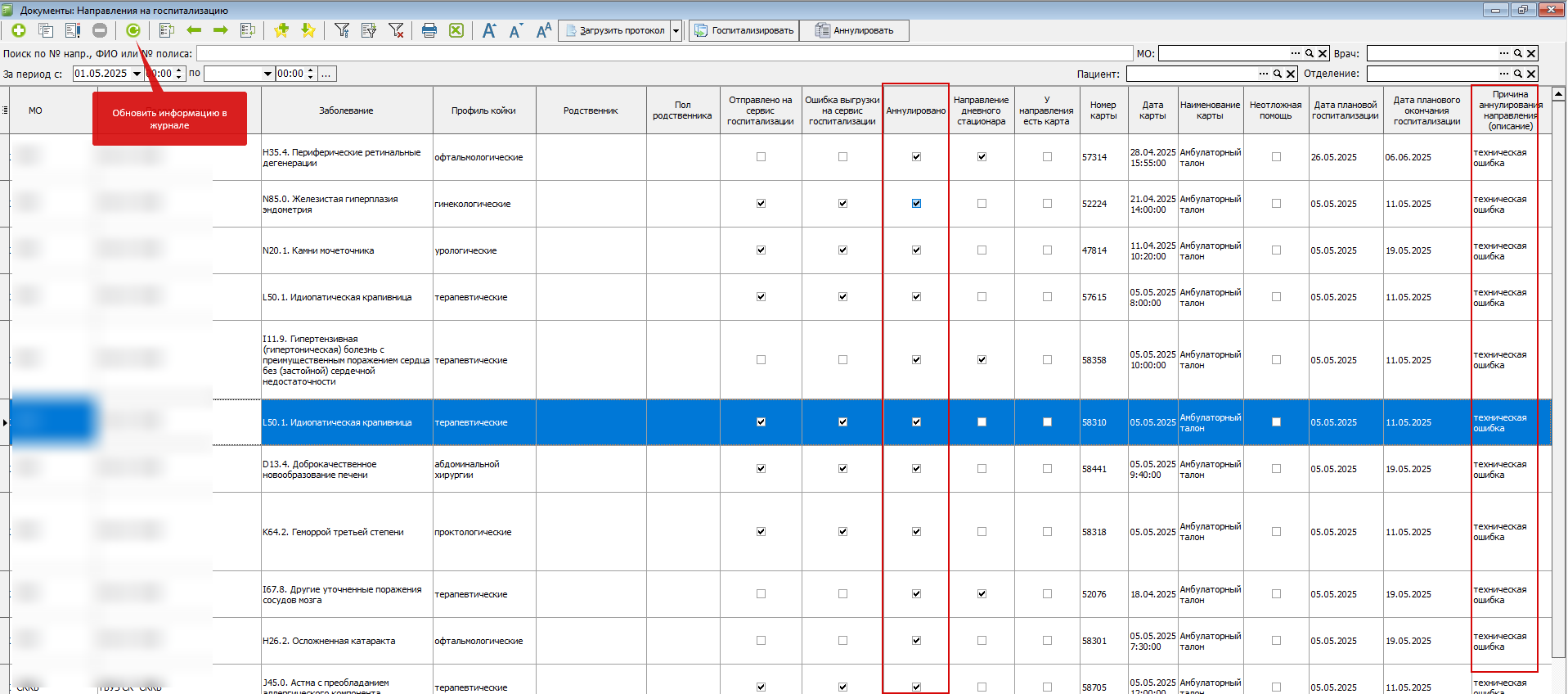Click Дата плановой госпитализации column header
1568x694 pixels.
(1346, 110)
